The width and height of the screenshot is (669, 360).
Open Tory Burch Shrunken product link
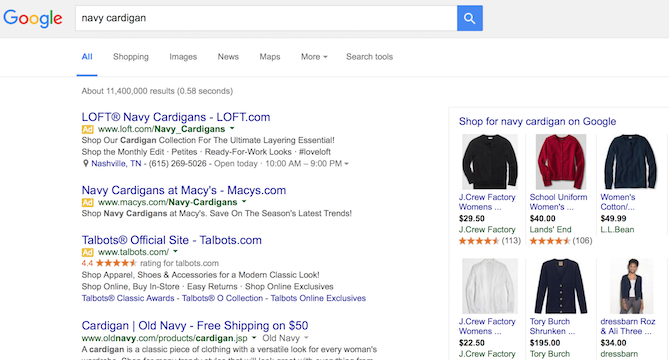[553, 326]
